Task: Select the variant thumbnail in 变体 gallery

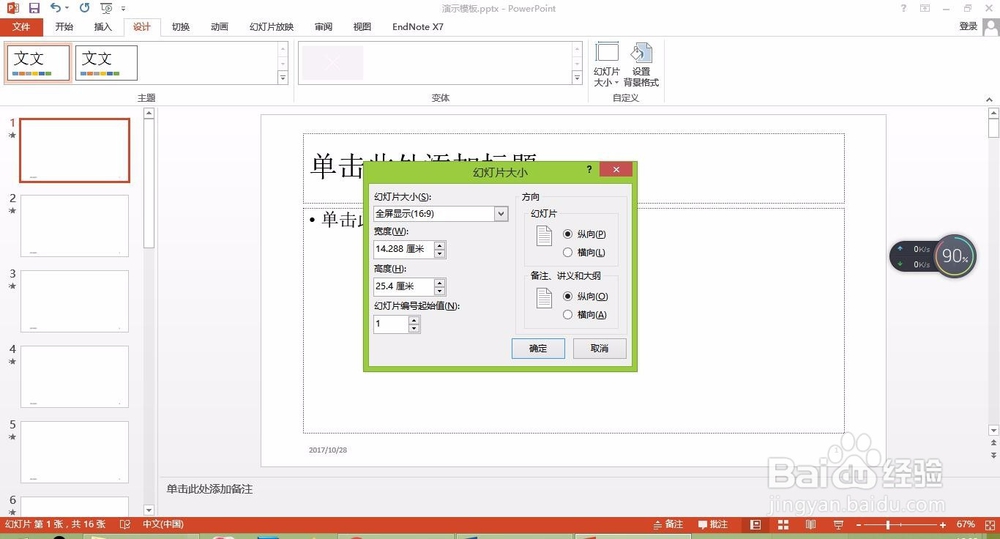Action: tap(333, 63)
